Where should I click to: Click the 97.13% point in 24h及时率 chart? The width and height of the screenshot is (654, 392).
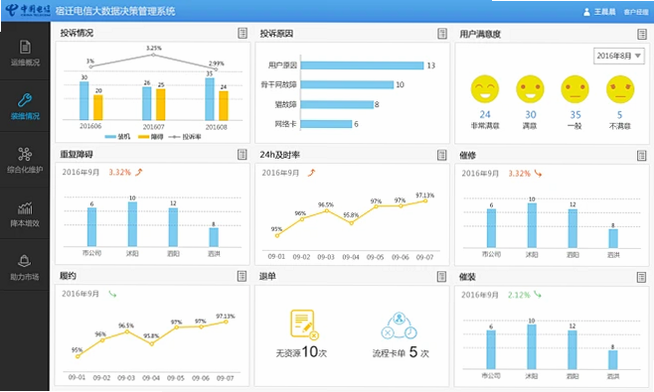click(x=425, y=201)
